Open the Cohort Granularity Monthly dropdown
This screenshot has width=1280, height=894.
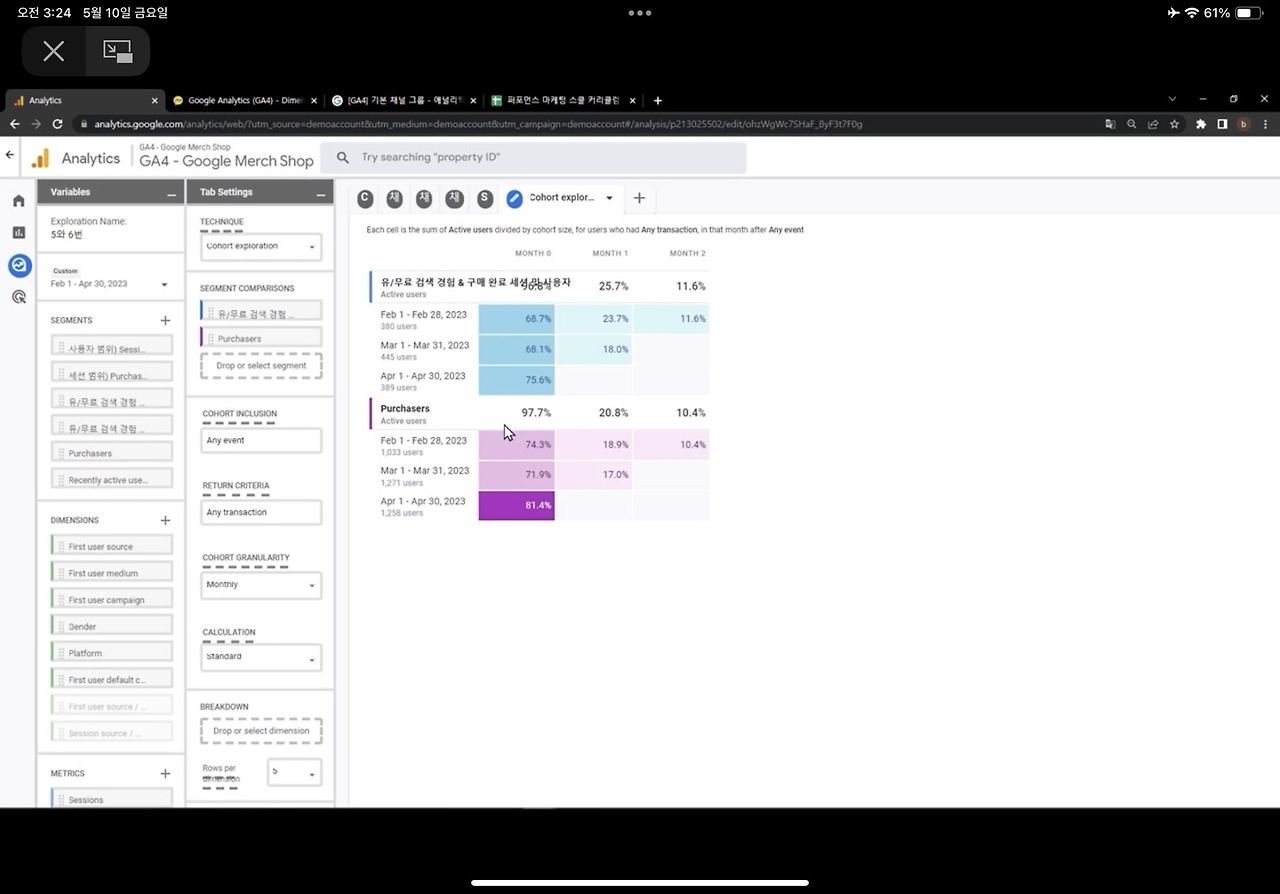pyautogui.click(x=261, y=585)
